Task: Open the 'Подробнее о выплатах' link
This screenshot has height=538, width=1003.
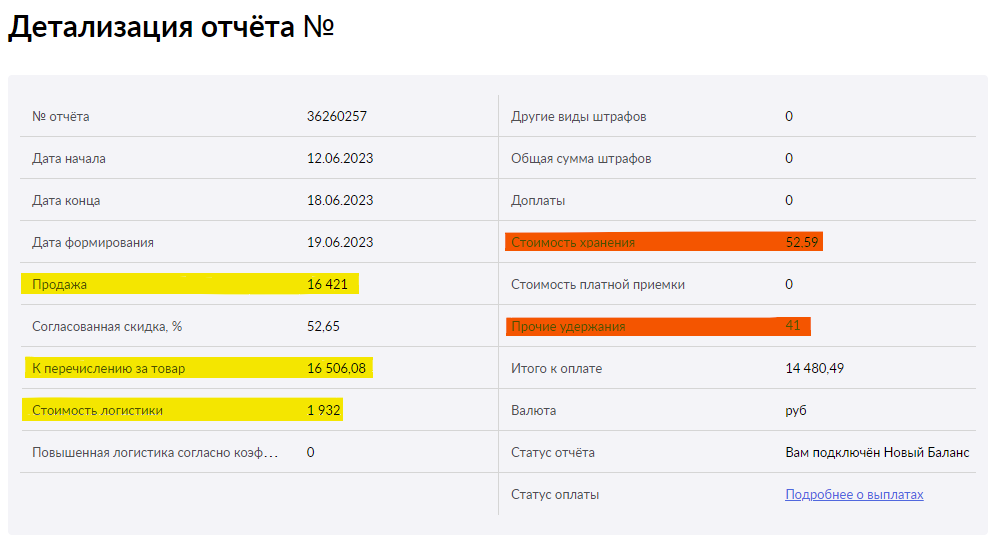Action: (854, 495)
